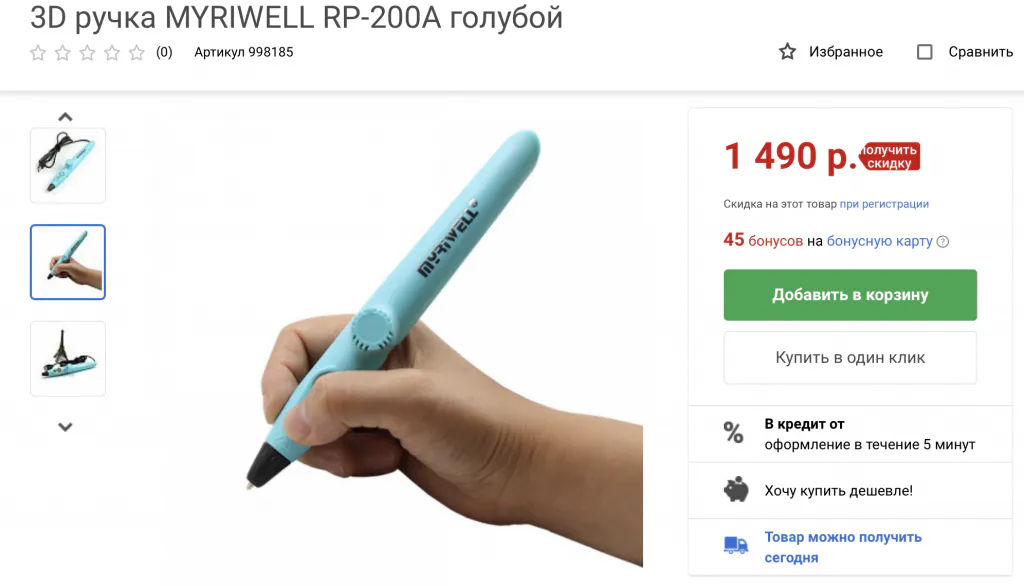
Task: Click the red получить скидку badge
Action: tap(889, 156)
